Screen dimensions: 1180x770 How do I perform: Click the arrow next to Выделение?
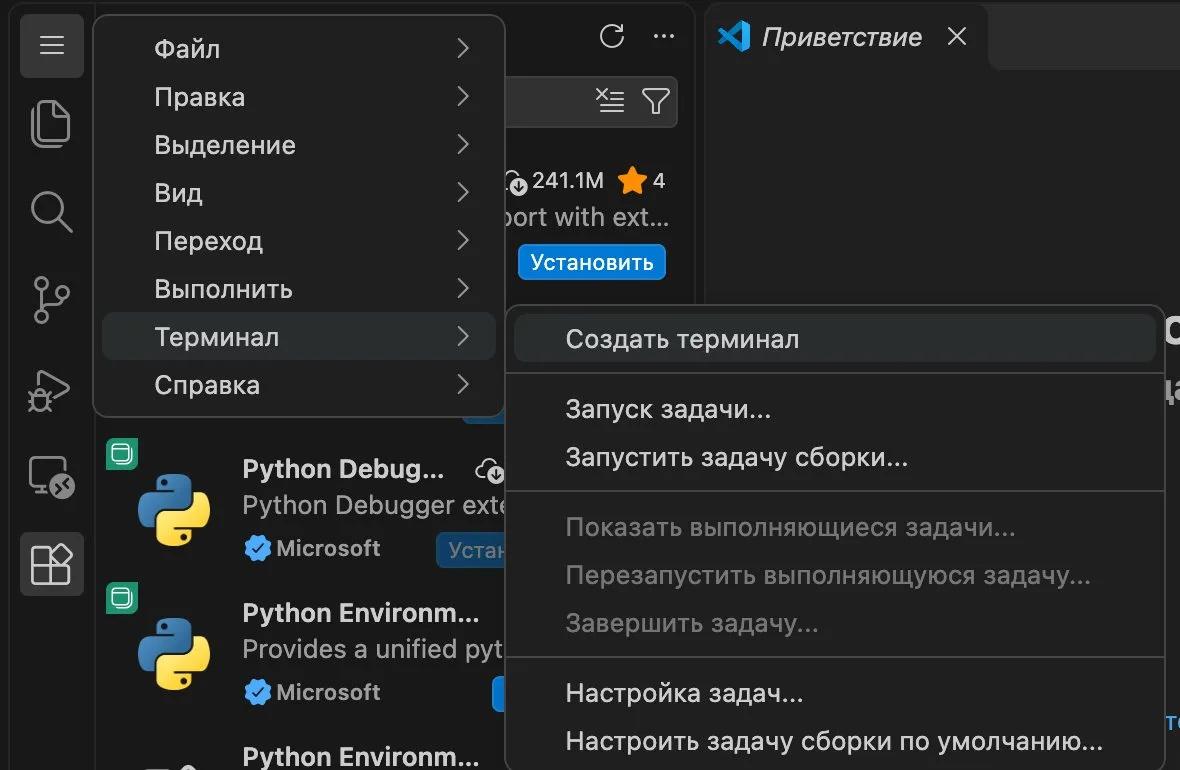coord(463,145)
